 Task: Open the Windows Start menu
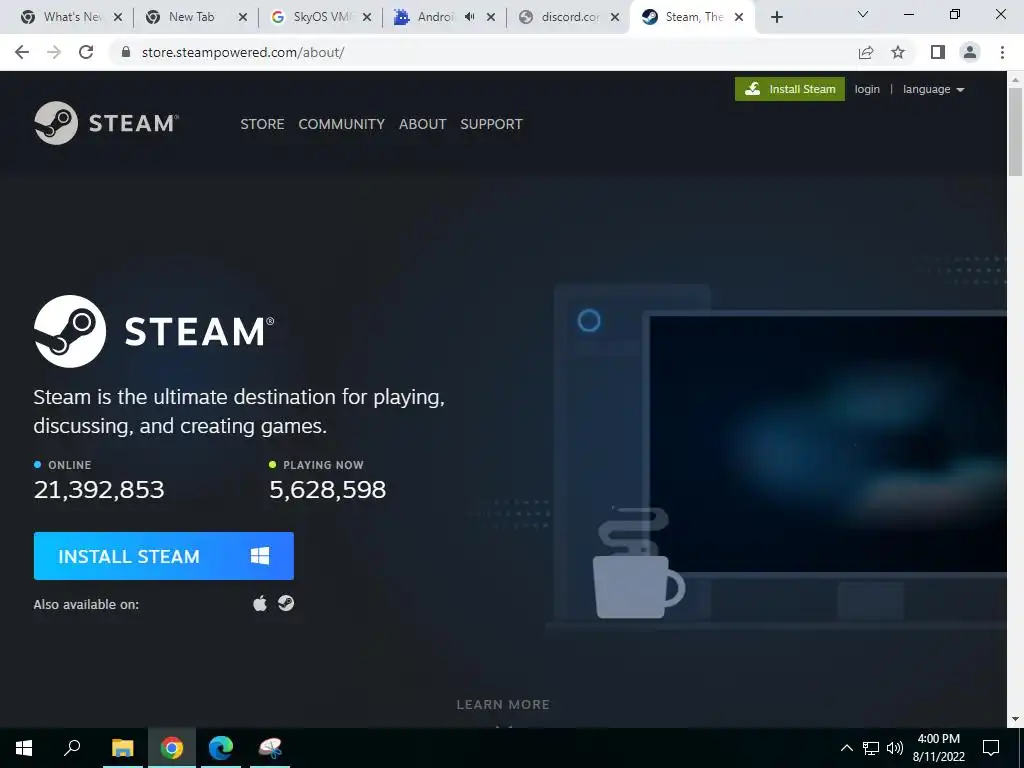click(x=24, y=748)
